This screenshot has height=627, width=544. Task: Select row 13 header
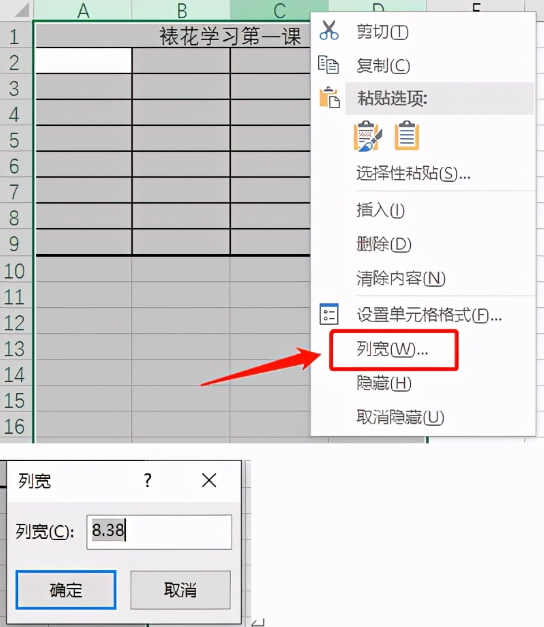(x=14, y=349)
